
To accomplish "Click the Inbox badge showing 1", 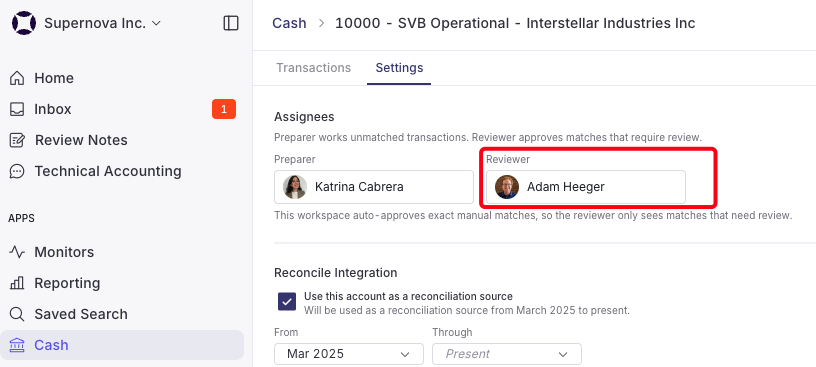I will pyautogui.click(x=224, y=109).
